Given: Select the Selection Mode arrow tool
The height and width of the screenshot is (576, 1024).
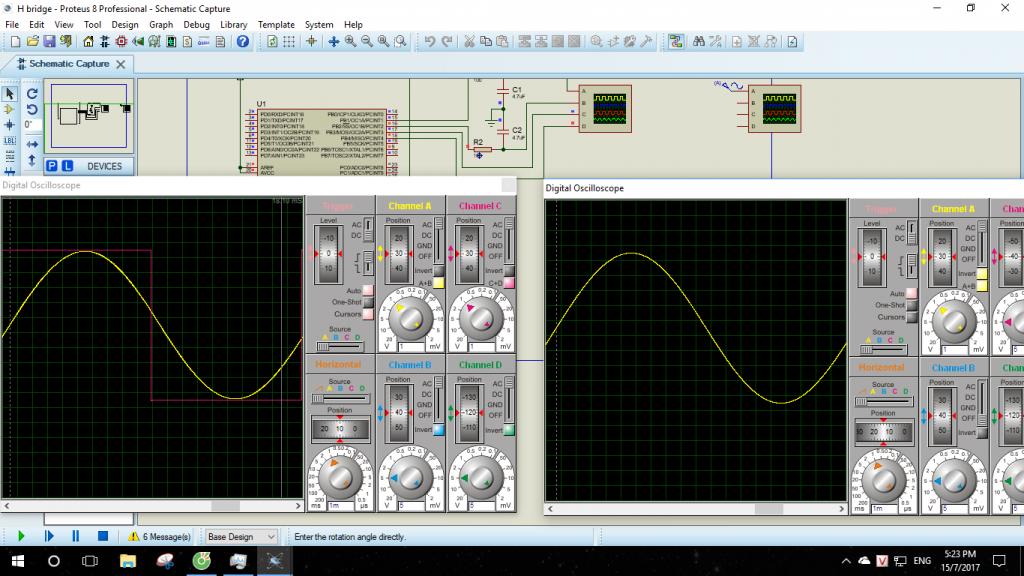Looking at the screenshot, I should [10, 93].
